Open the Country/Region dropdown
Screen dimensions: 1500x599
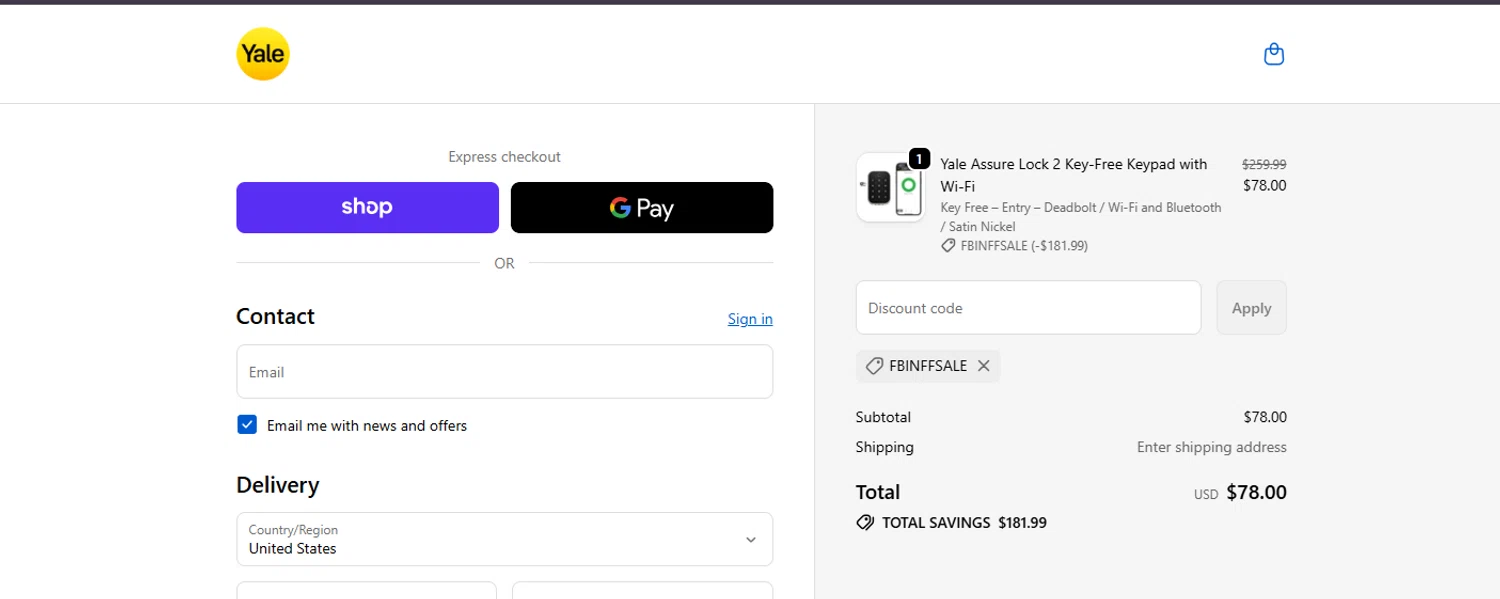coord(504,539)
